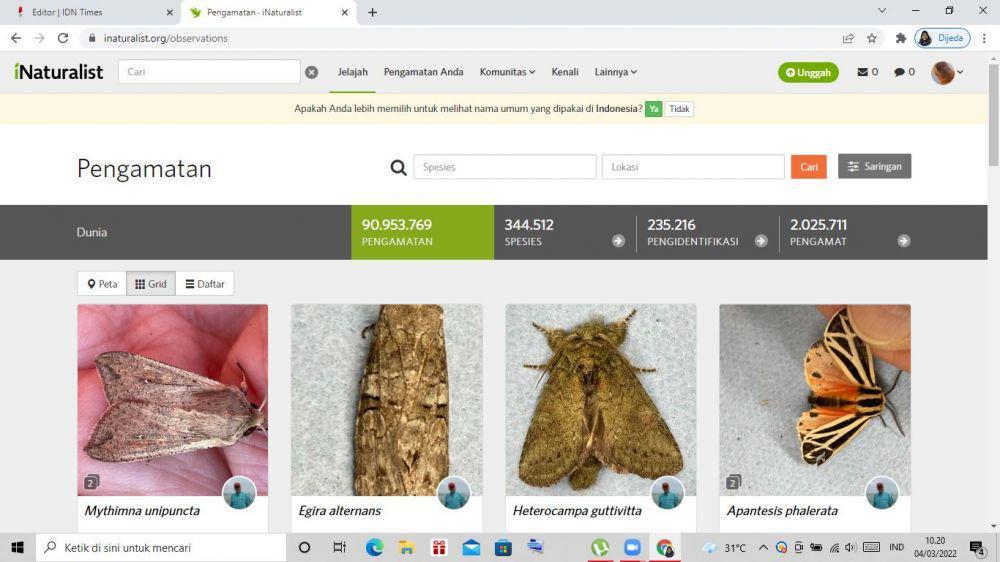Switch to the Editor | IDN Times tab
Viewport: 1000px width, 562px height.
[91, 12]
